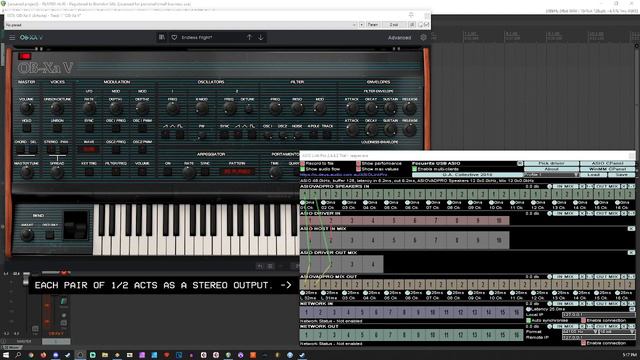Go to previous preset with the up arrow
Screen dimensions: 640x360
tap(249, 38)
